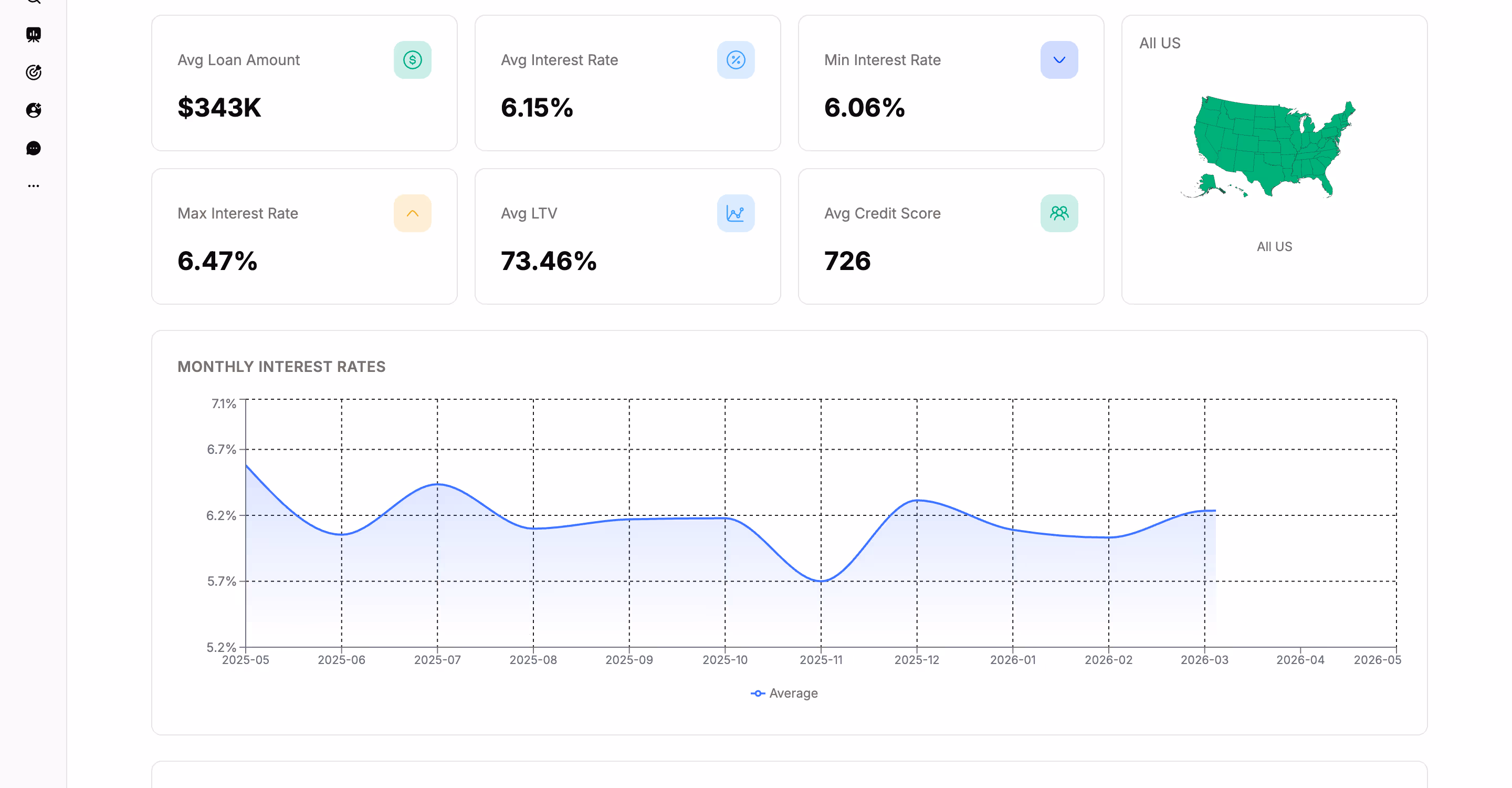Click the Avg LTV label
This screenshot has height=788, width=1512.
529,213
